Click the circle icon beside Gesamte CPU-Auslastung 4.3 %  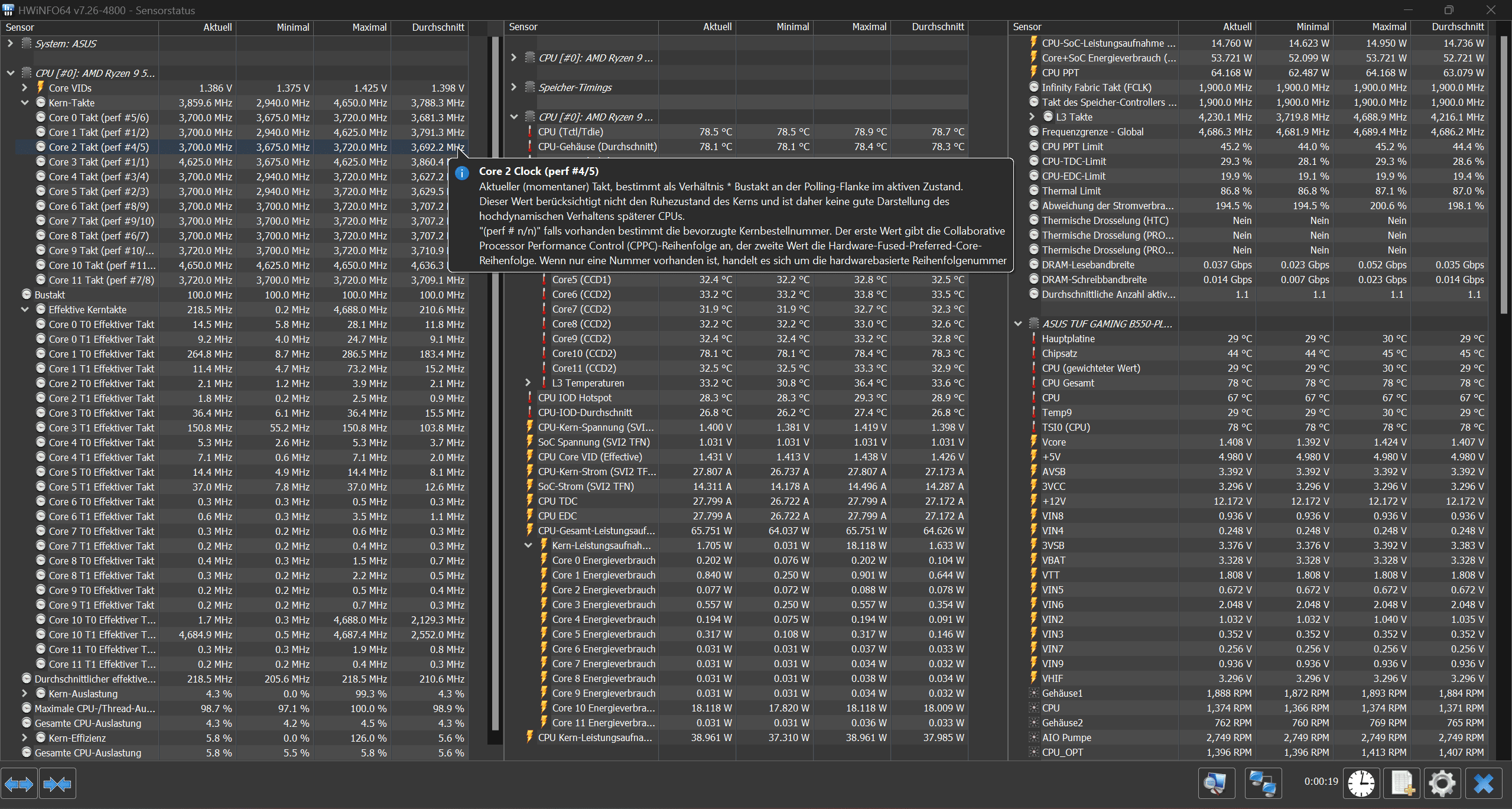27,723
